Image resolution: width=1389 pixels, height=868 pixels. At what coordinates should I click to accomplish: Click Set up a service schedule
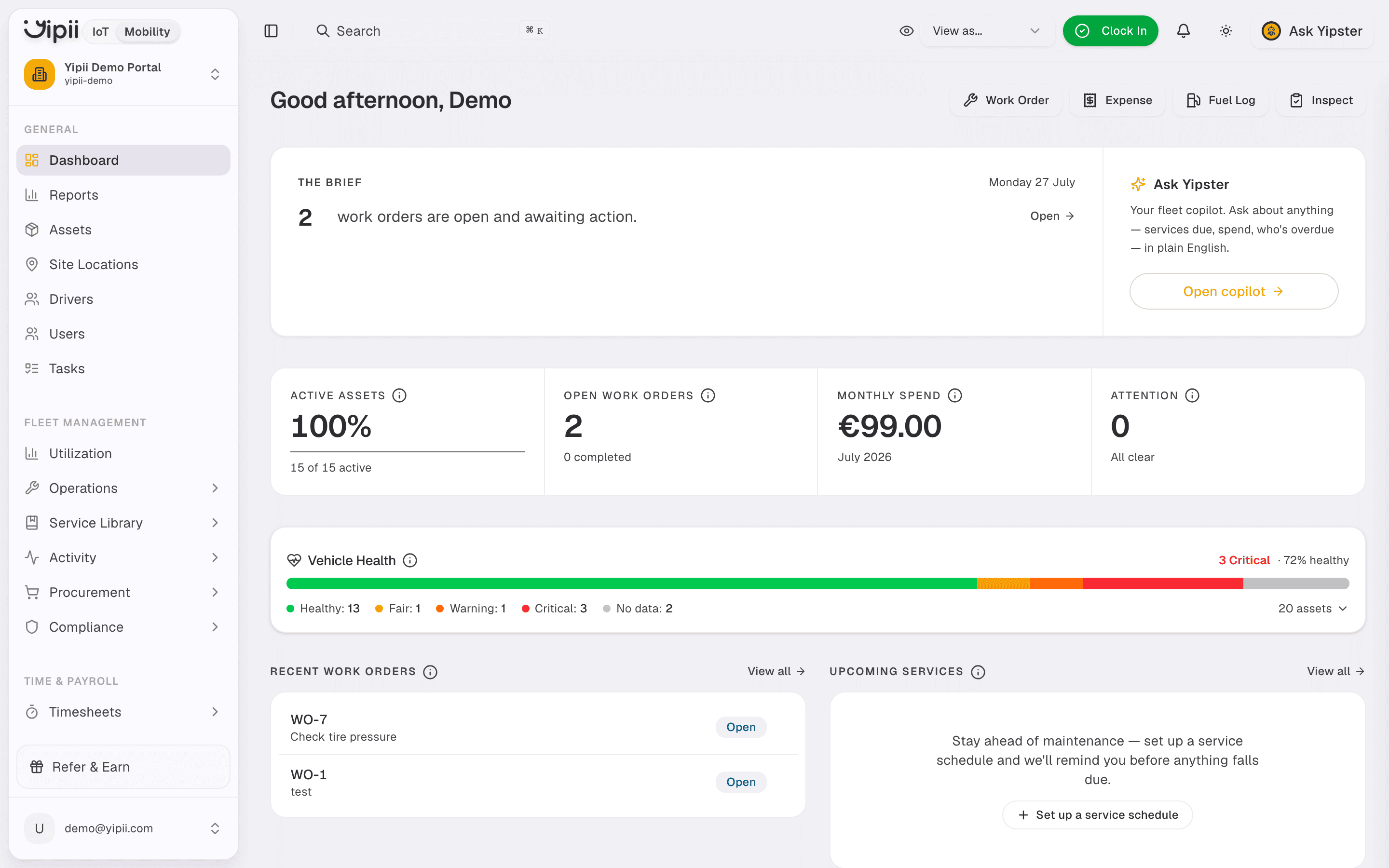(1097, 815)
